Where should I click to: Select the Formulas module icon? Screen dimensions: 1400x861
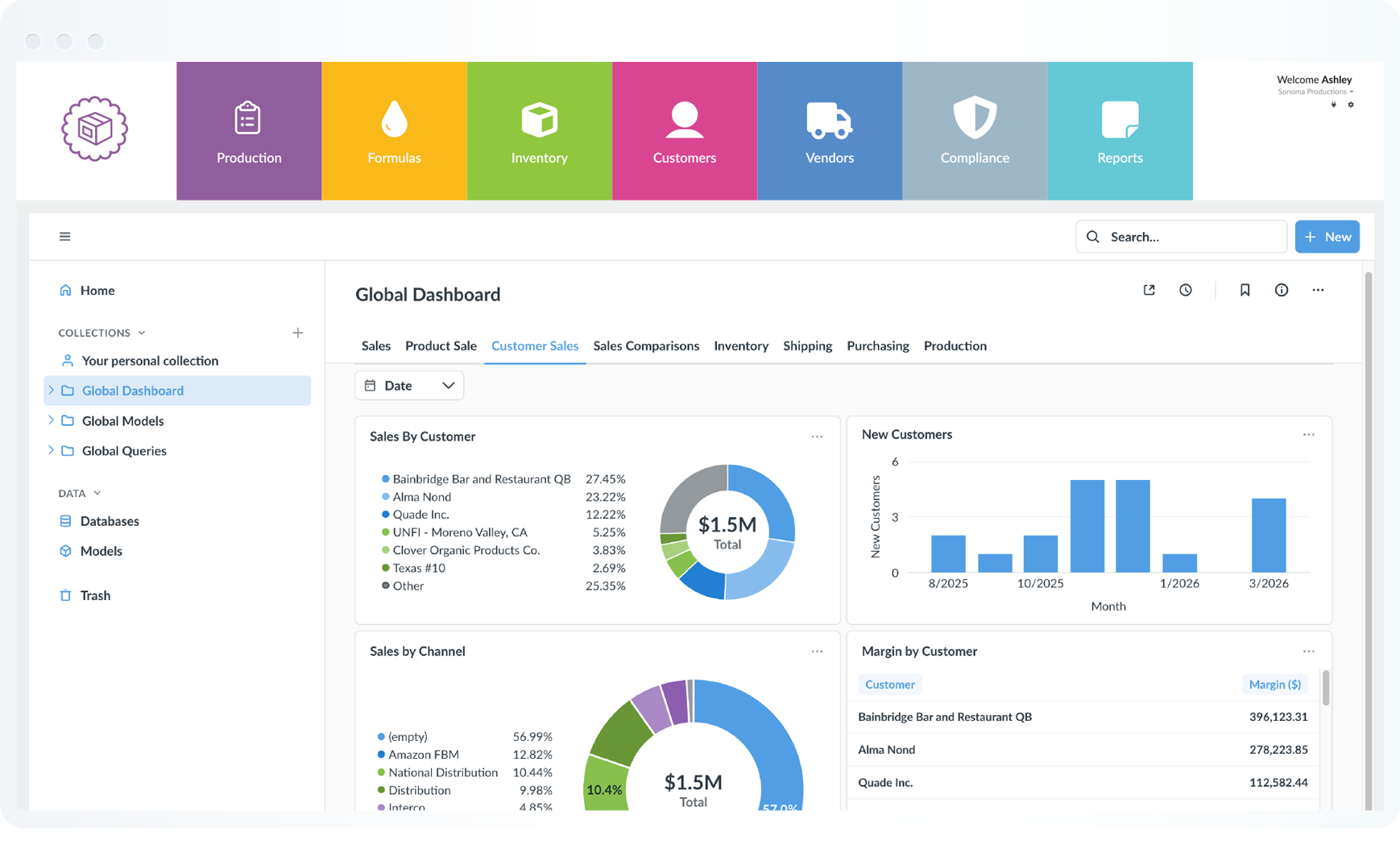click(x=394, y=119)
